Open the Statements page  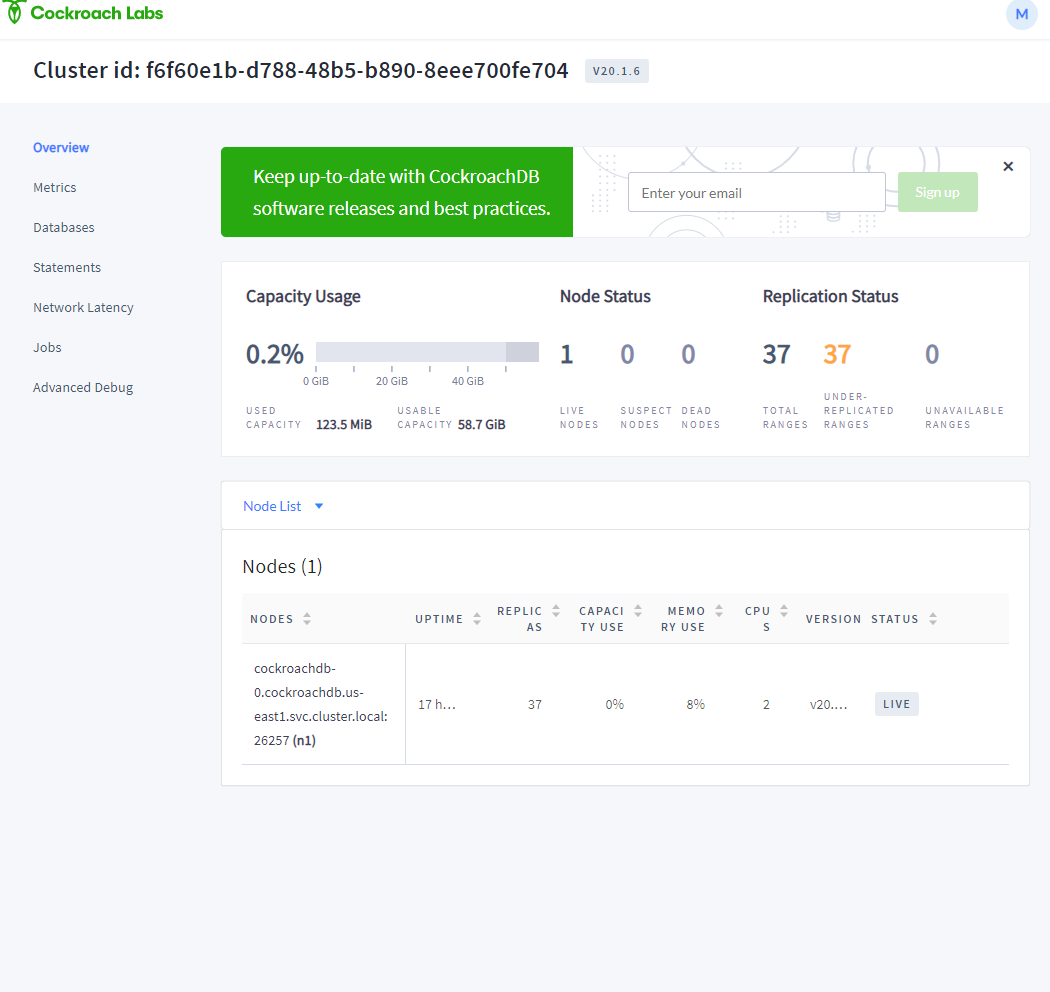[x=67, y=267]
